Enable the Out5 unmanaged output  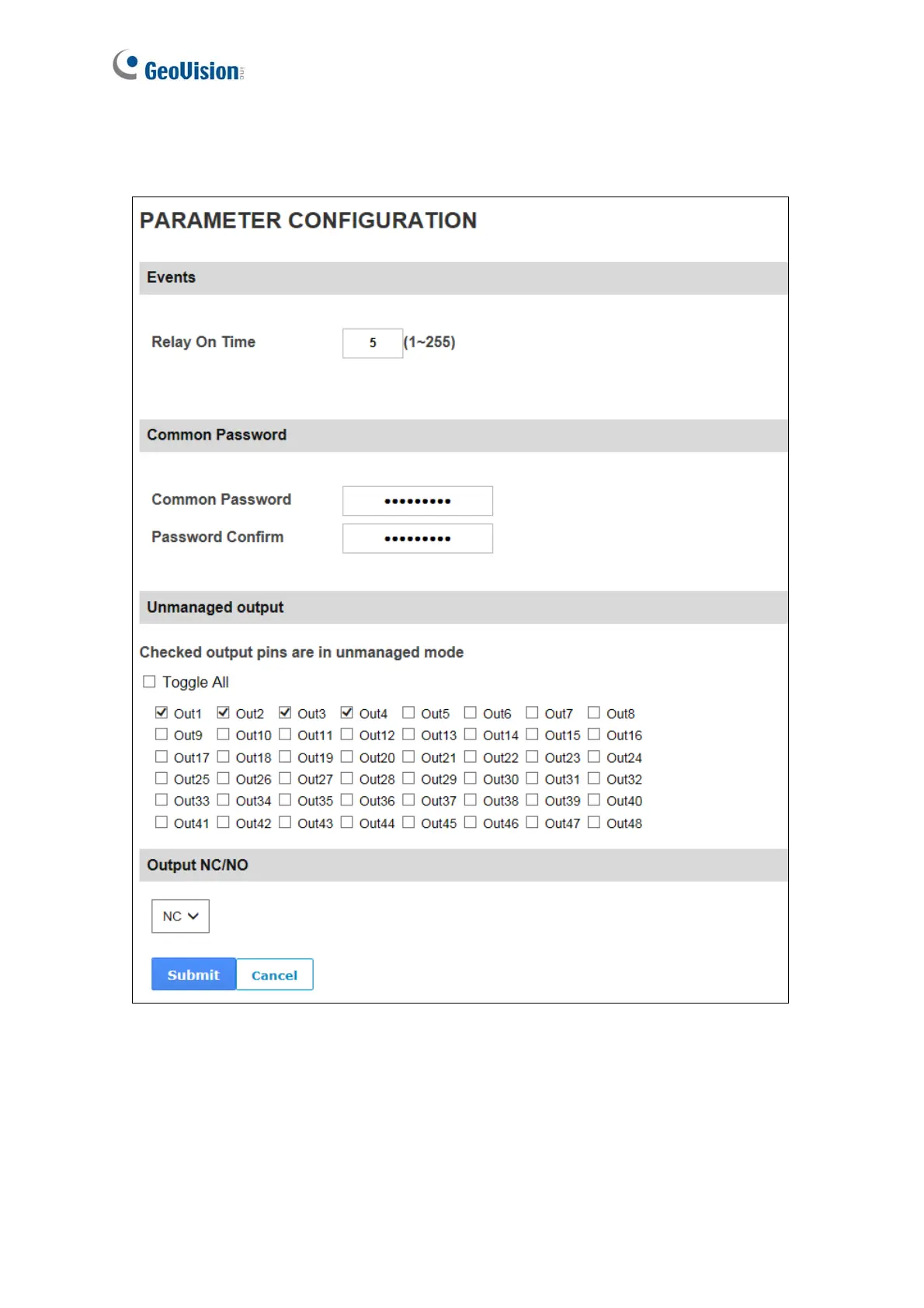[x=408, y=712]
